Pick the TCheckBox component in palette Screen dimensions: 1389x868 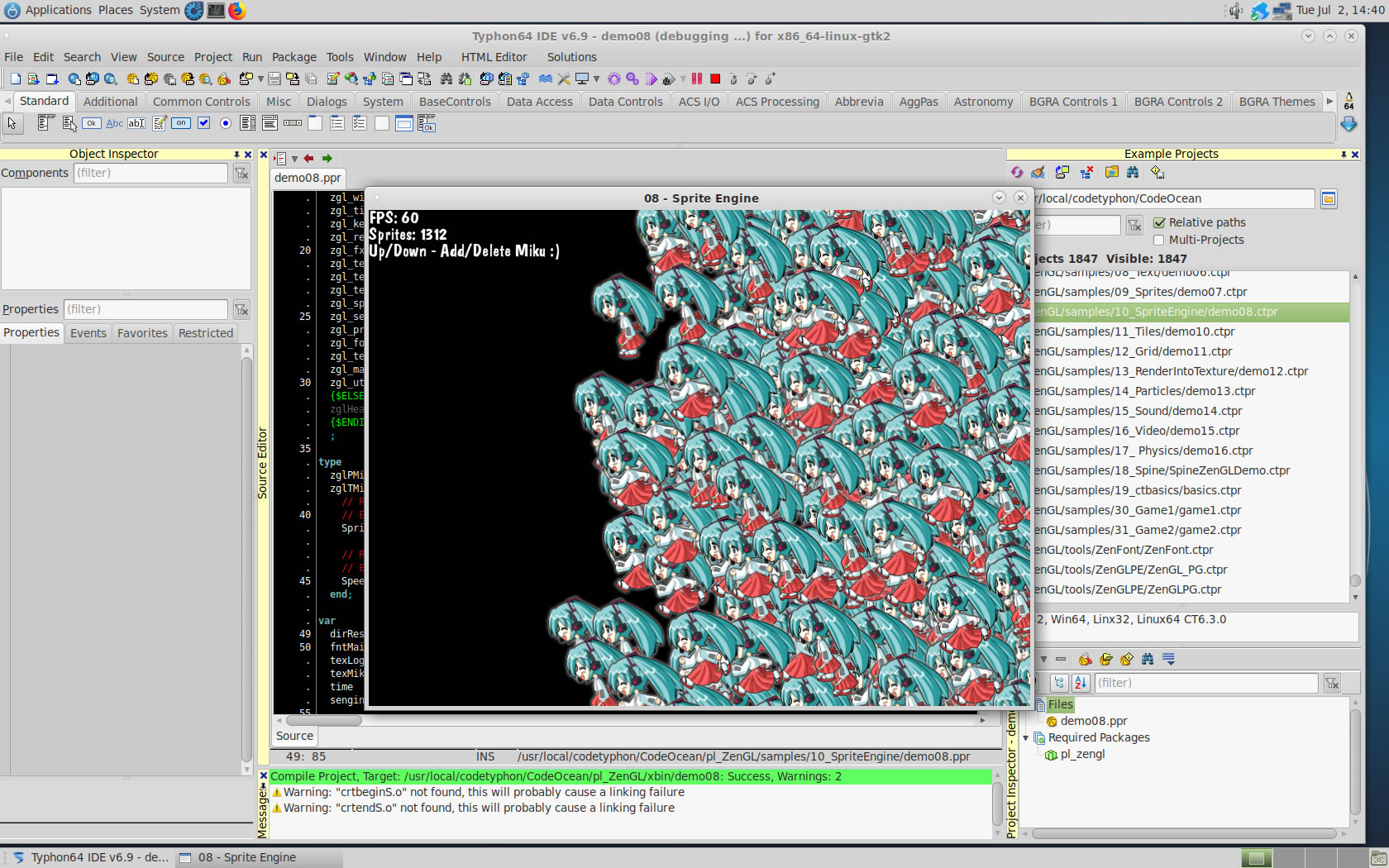[203, 123]
